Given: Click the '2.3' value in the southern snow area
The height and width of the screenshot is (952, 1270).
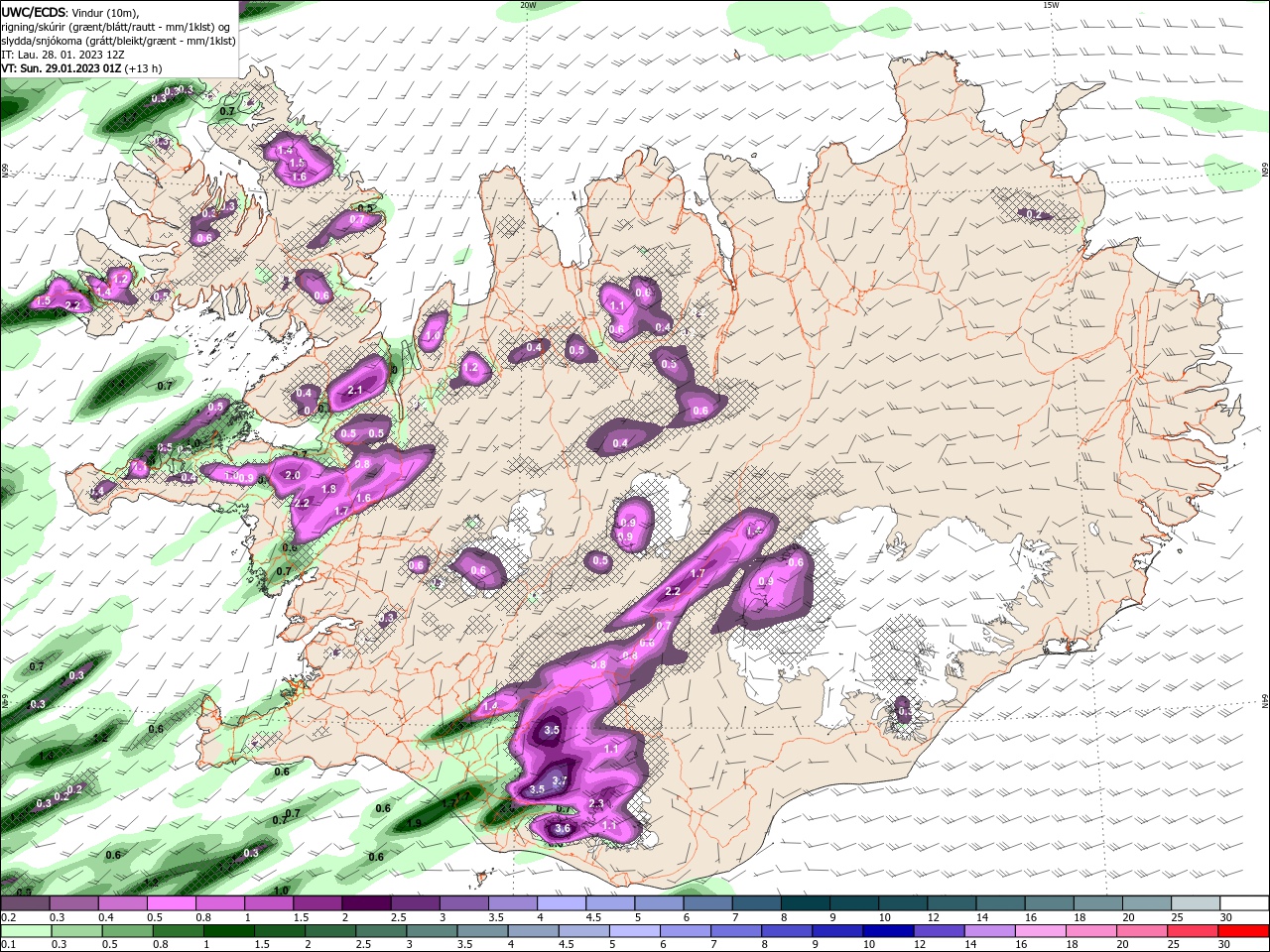Looking at the screenshot, I should [x=596, y=804].
